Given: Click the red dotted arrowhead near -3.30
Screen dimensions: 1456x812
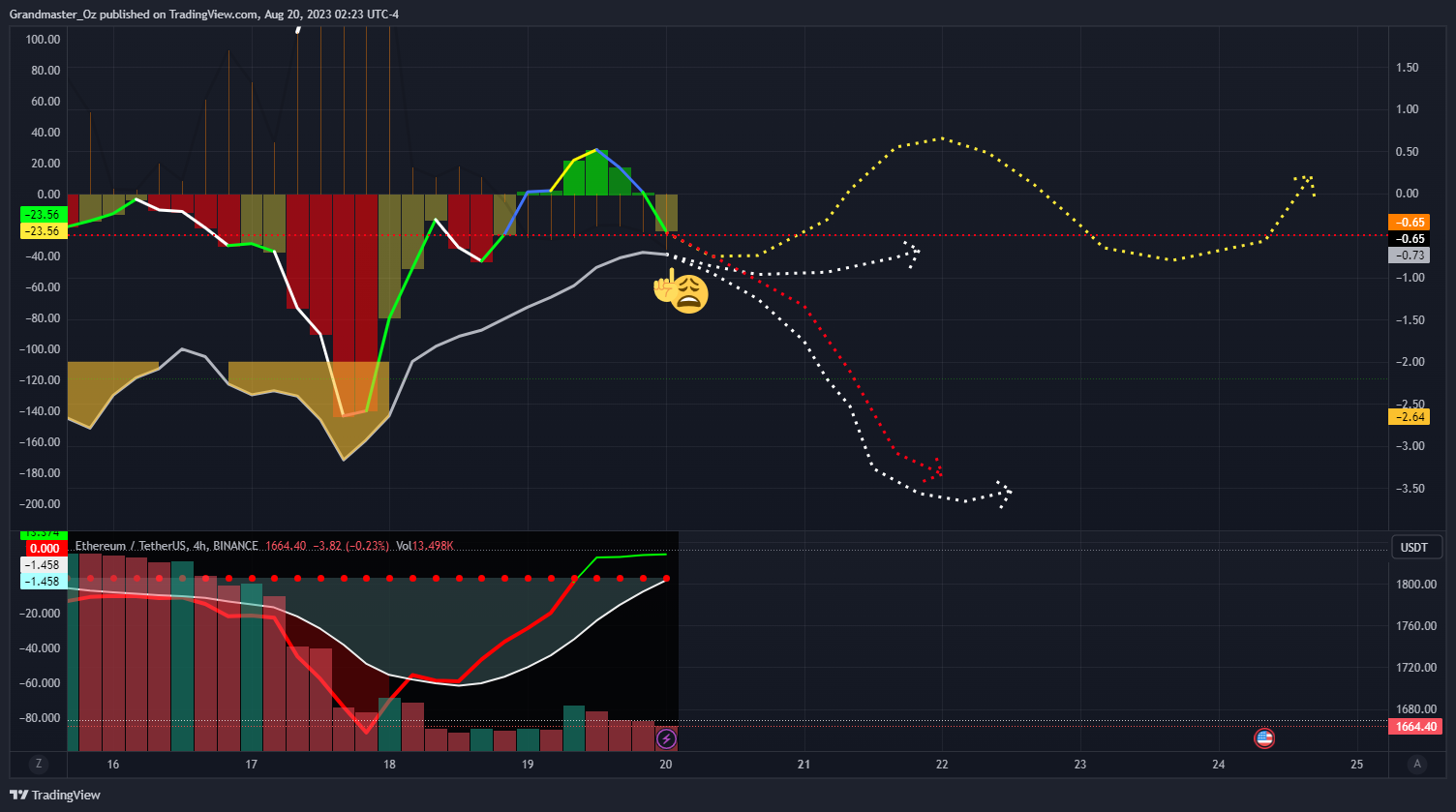Looking at the screenshot, I should [932, 469].
